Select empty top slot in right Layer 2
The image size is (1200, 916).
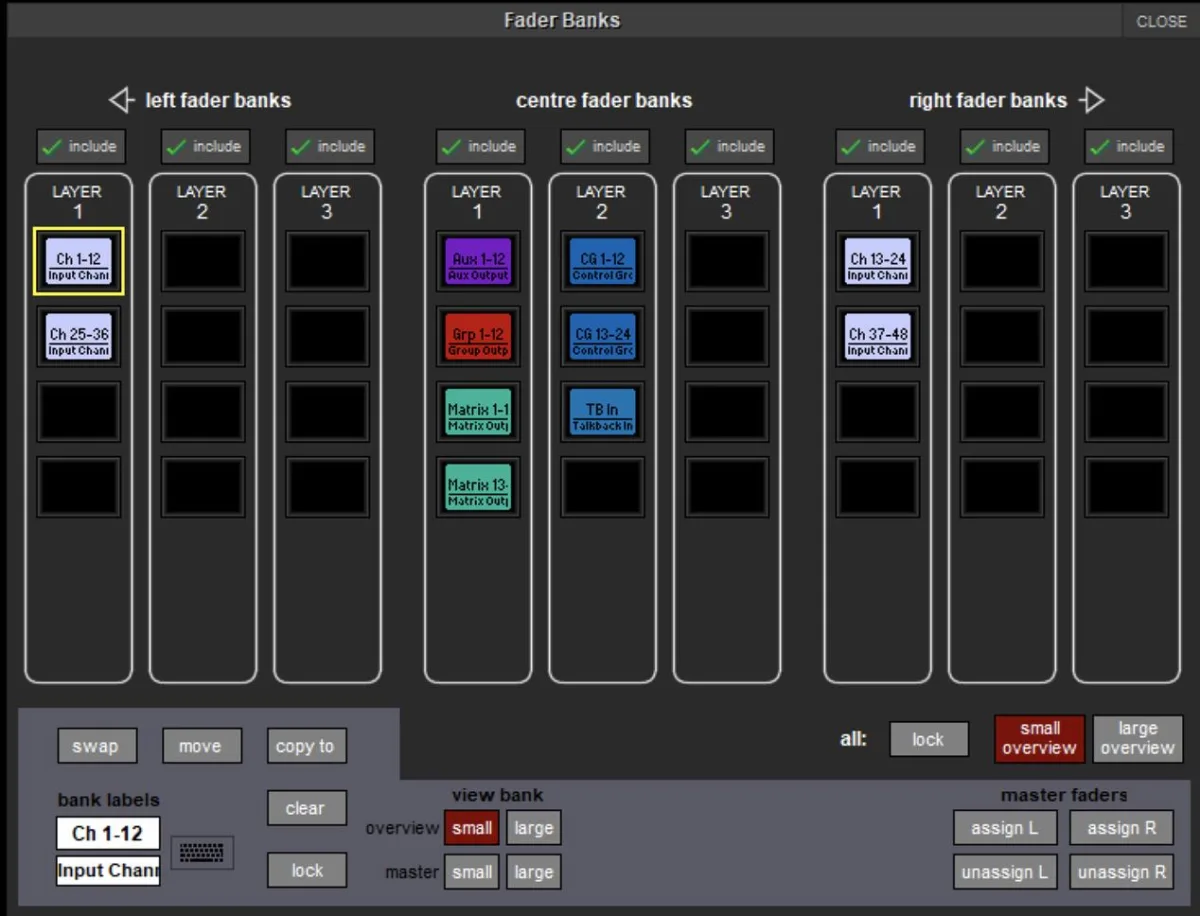click(1002, 262)
